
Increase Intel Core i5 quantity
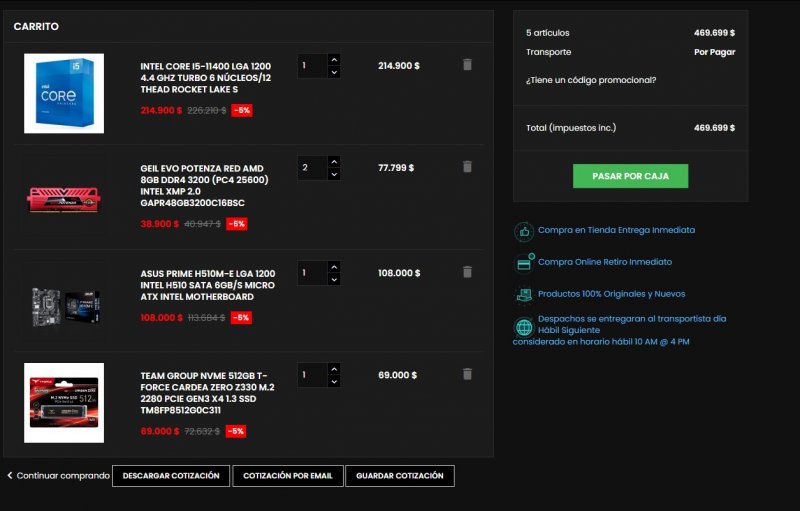coord(334,60)
